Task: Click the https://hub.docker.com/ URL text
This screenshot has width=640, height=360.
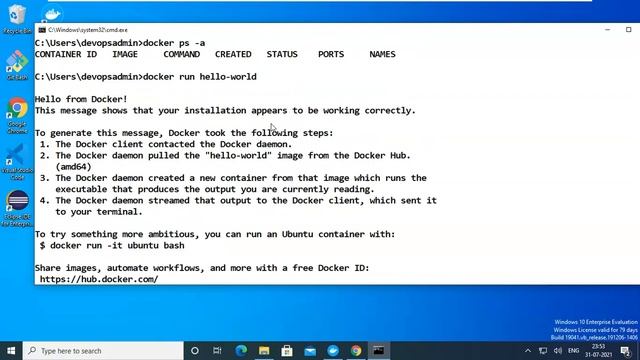Action: pyautogui.click(x=99, y=279)
